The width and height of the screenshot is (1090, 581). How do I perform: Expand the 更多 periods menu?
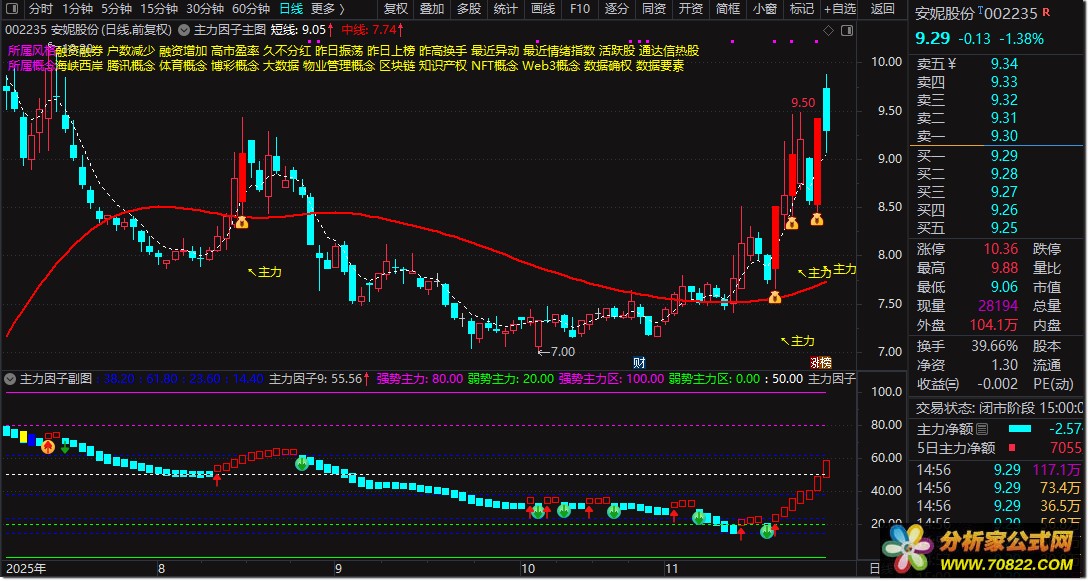327,9
